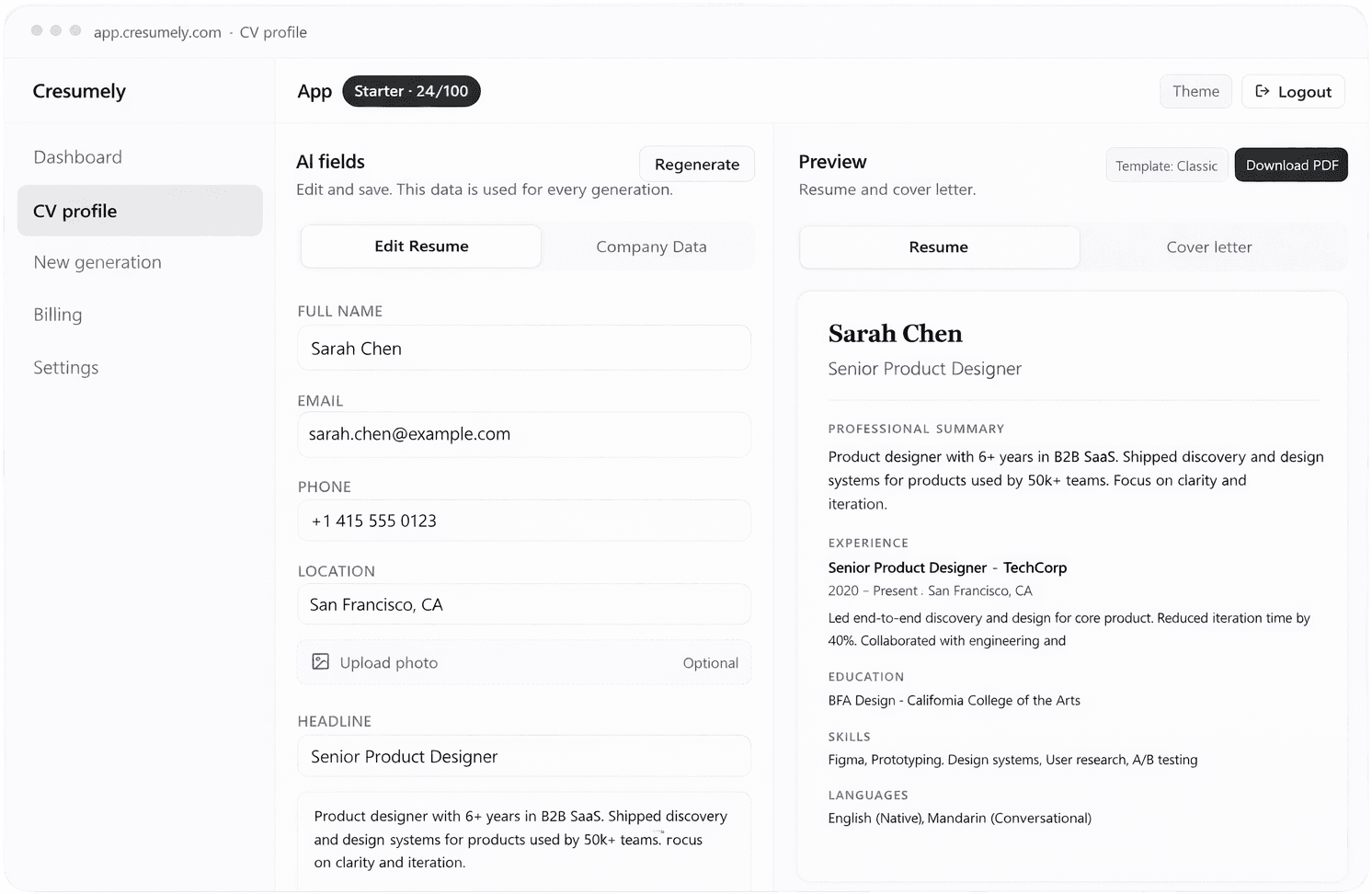Edit the email address field
Viewport: 1372px width, 894px height.
tap(523, 434)
